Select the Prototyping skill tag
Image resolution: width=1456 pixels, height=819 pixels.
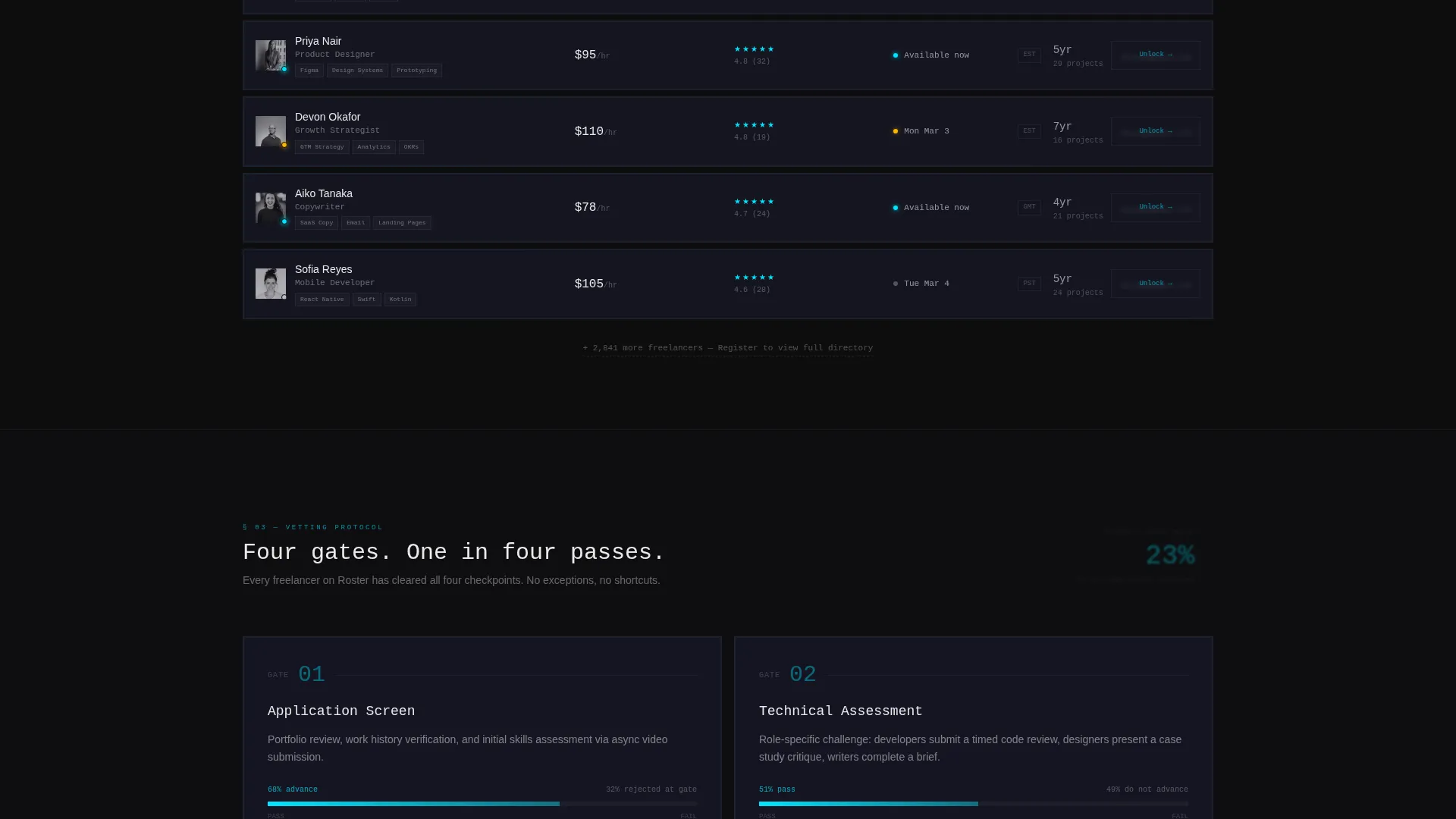pos(416,71)
